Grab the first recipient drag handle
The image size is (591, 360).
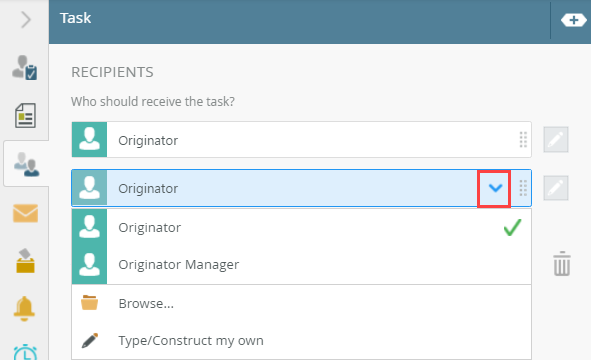[x=523, y=140]
